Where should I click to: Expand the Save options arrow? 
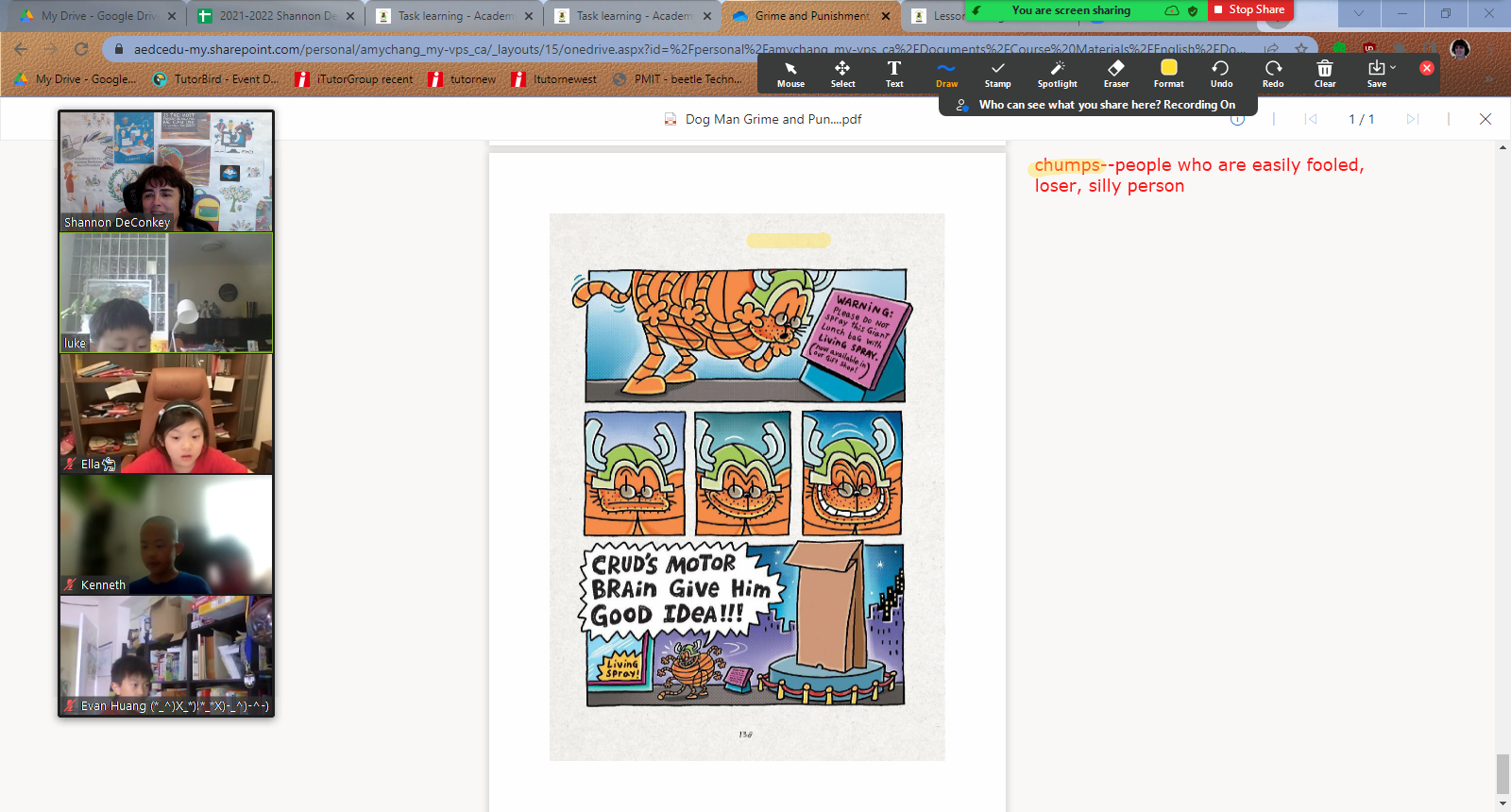click(1393, 68)
